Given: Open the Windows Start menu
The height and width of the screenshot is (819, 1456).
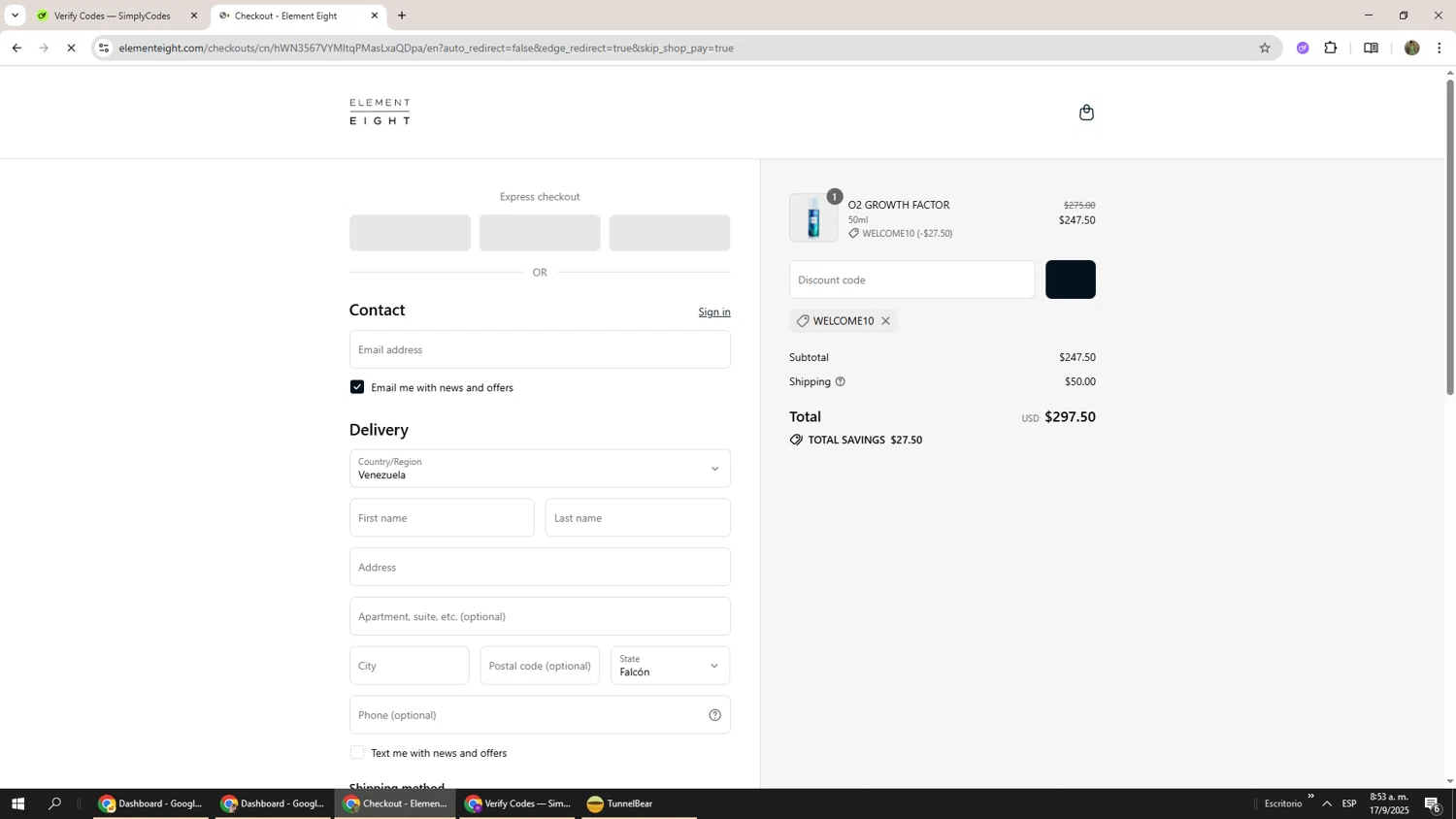Looking at the screenshot, I should (17, 803).
